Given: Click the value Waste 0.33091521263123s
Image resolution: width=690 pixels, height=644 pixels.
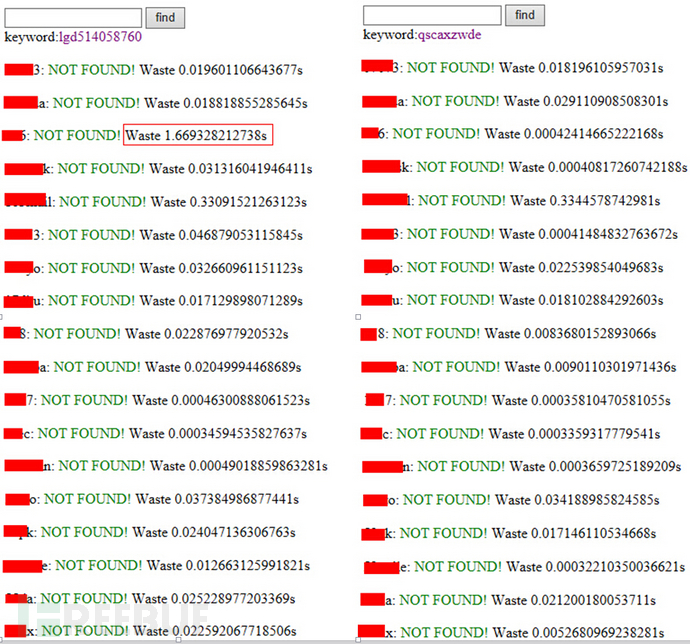Looking at the screenshot, I should pos(229,202).
